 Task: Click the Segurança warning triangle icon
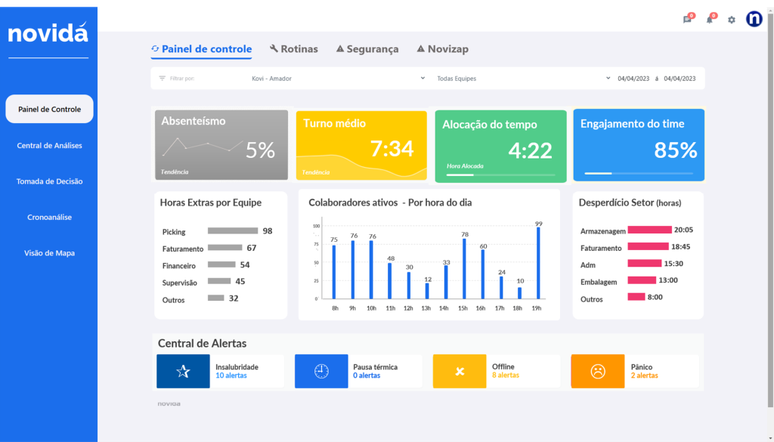340,48
